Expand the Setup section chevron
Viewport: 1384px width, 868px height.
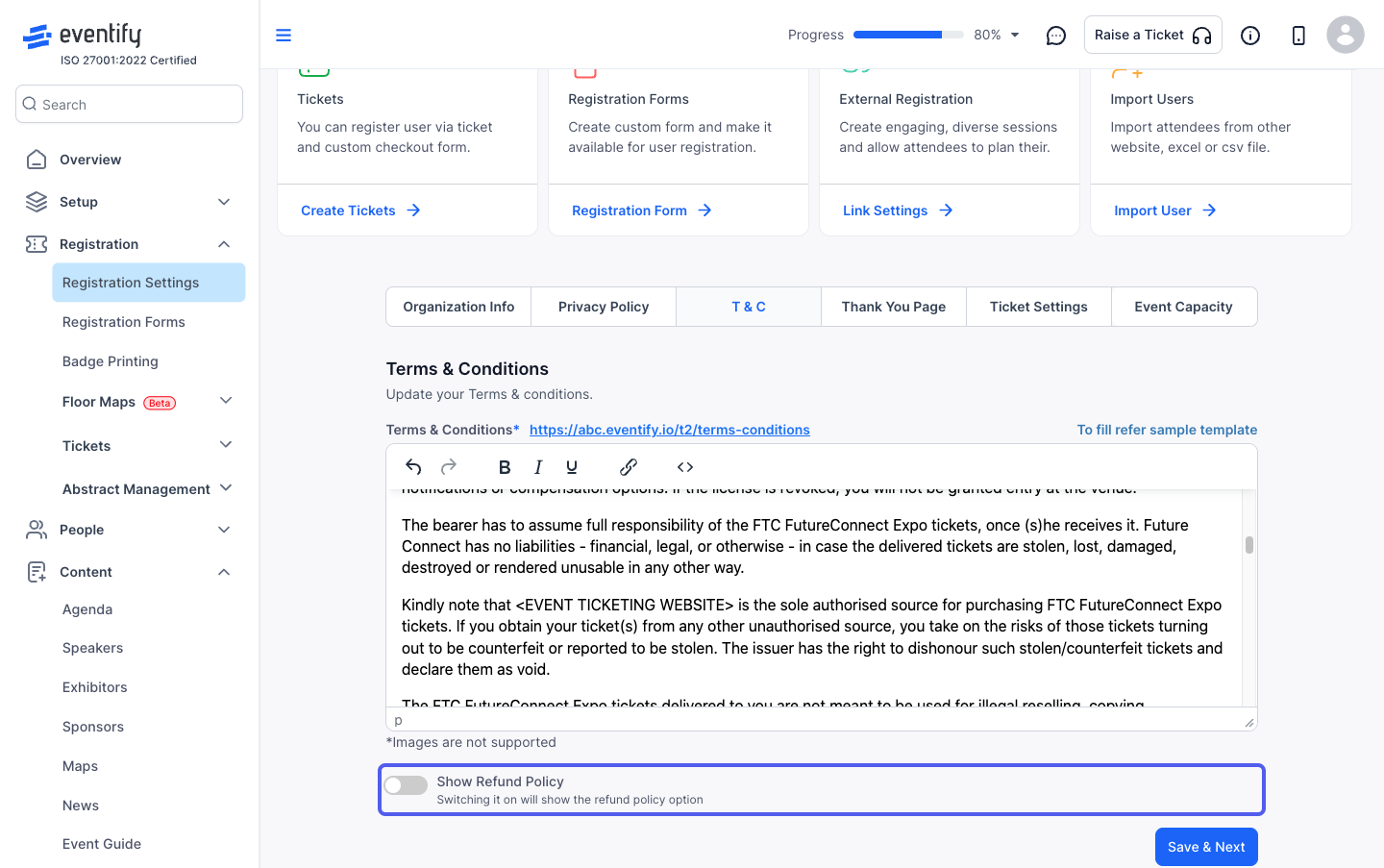(224, 202)
